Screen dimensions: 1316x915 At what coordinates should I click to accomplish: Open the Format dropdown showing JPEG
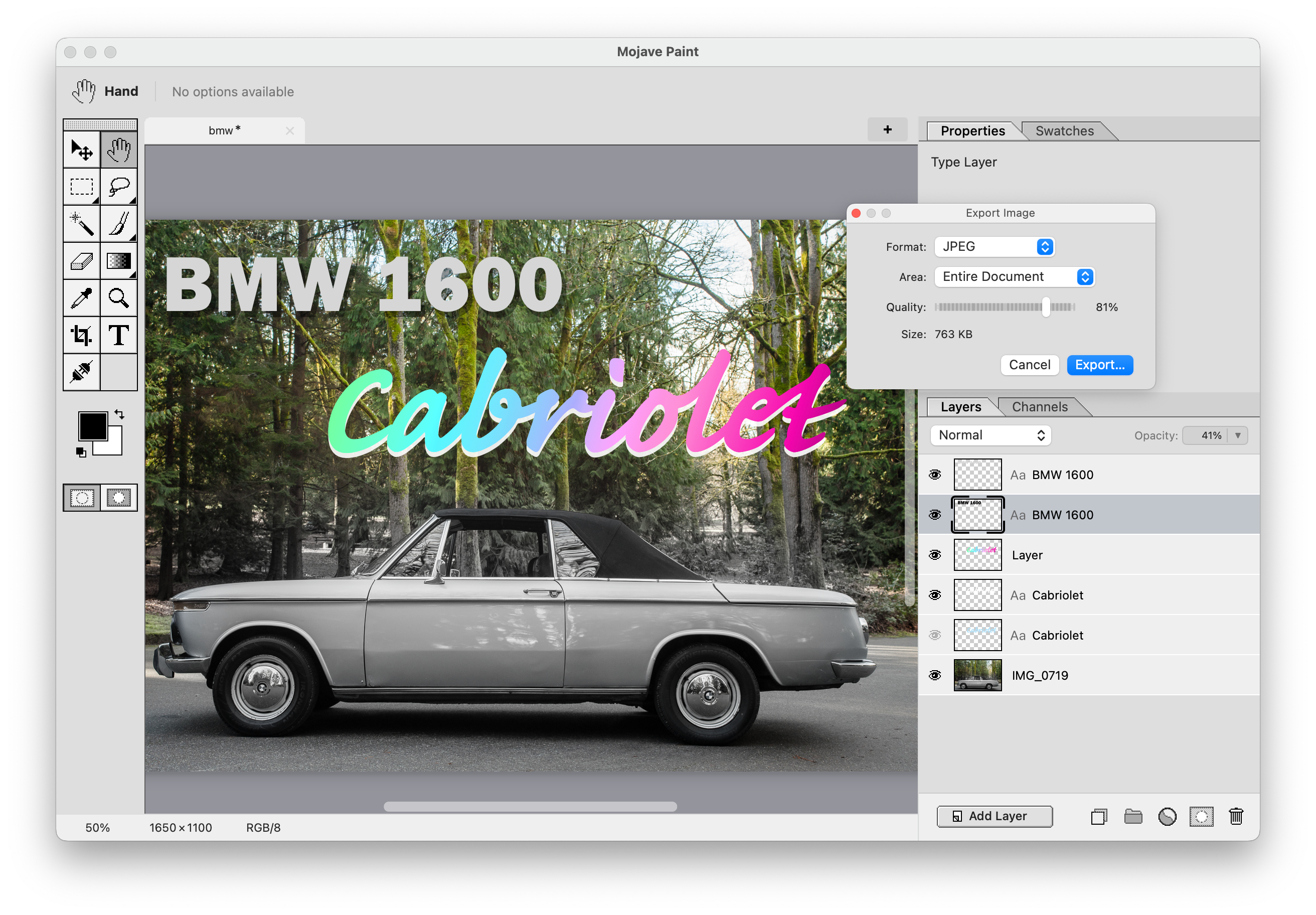995,246
